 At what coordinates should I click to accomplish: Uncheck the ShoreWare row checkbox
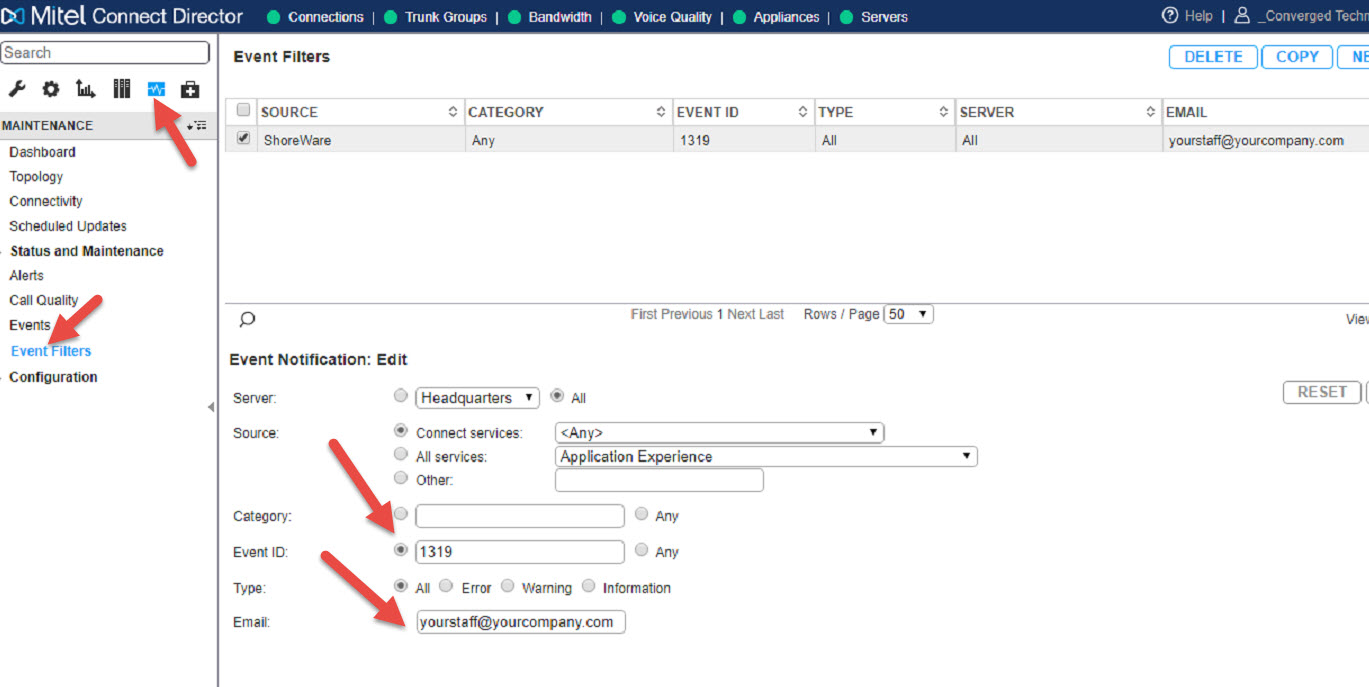(x=243, y=138)
